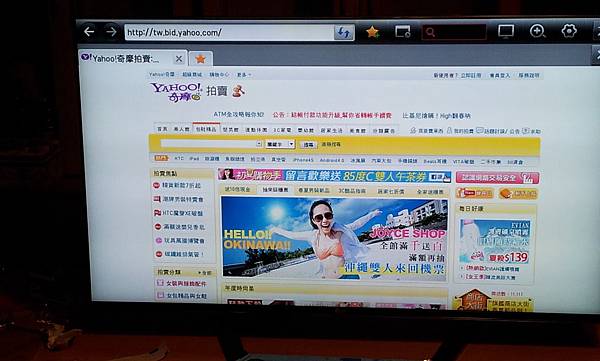
Task: Reload page using the refresh arrows icon
Action: tap(344, 33)
